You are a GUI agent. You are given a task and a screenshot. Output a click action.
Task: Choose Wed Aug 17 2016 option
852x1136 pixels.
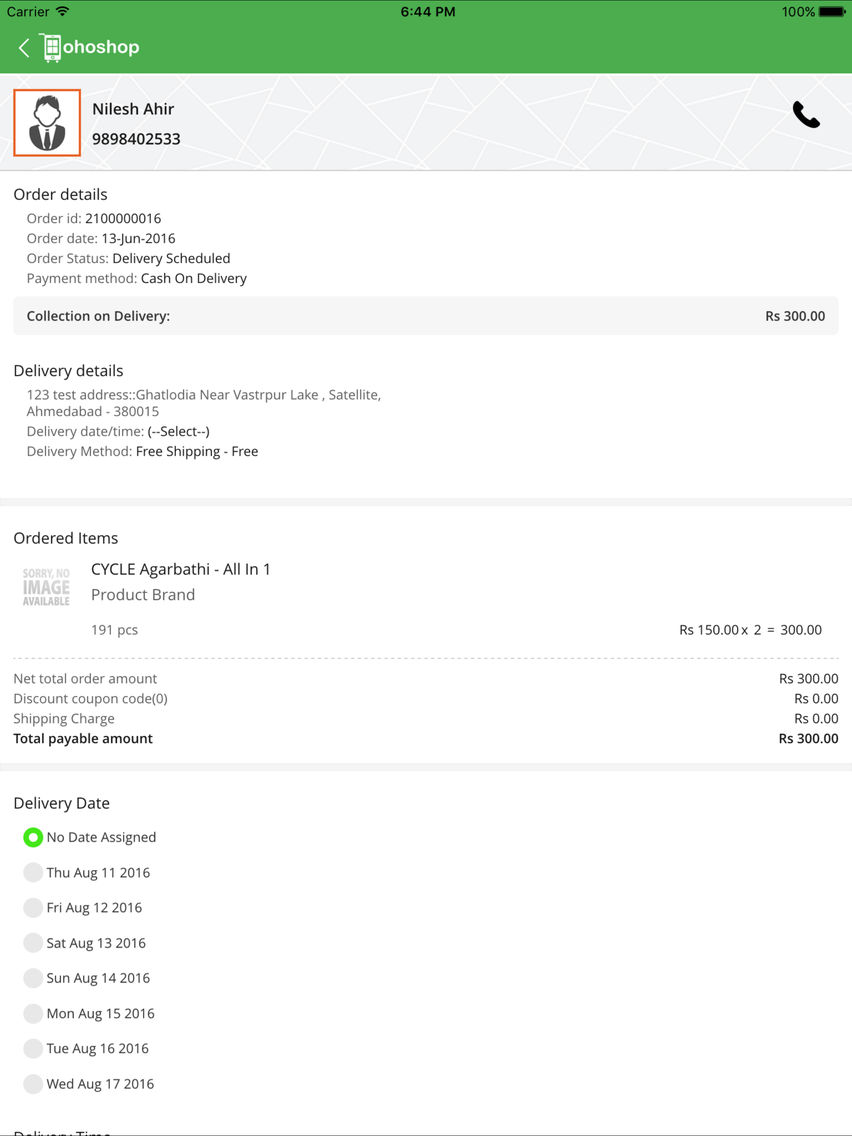pyautogui.click(x=33, y=1084)
